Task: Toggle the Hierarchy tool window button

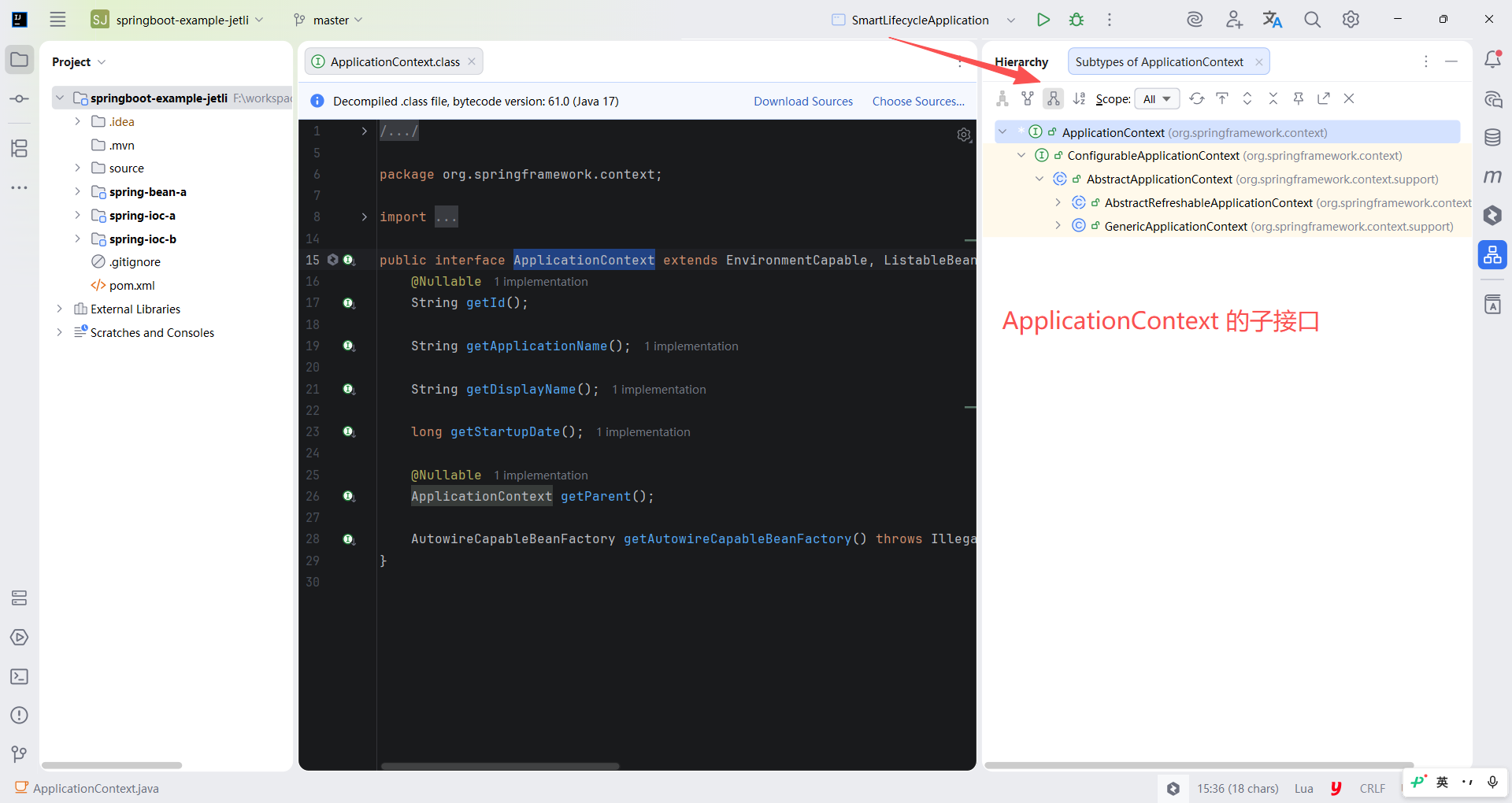Action: (x=1492, y=255)
